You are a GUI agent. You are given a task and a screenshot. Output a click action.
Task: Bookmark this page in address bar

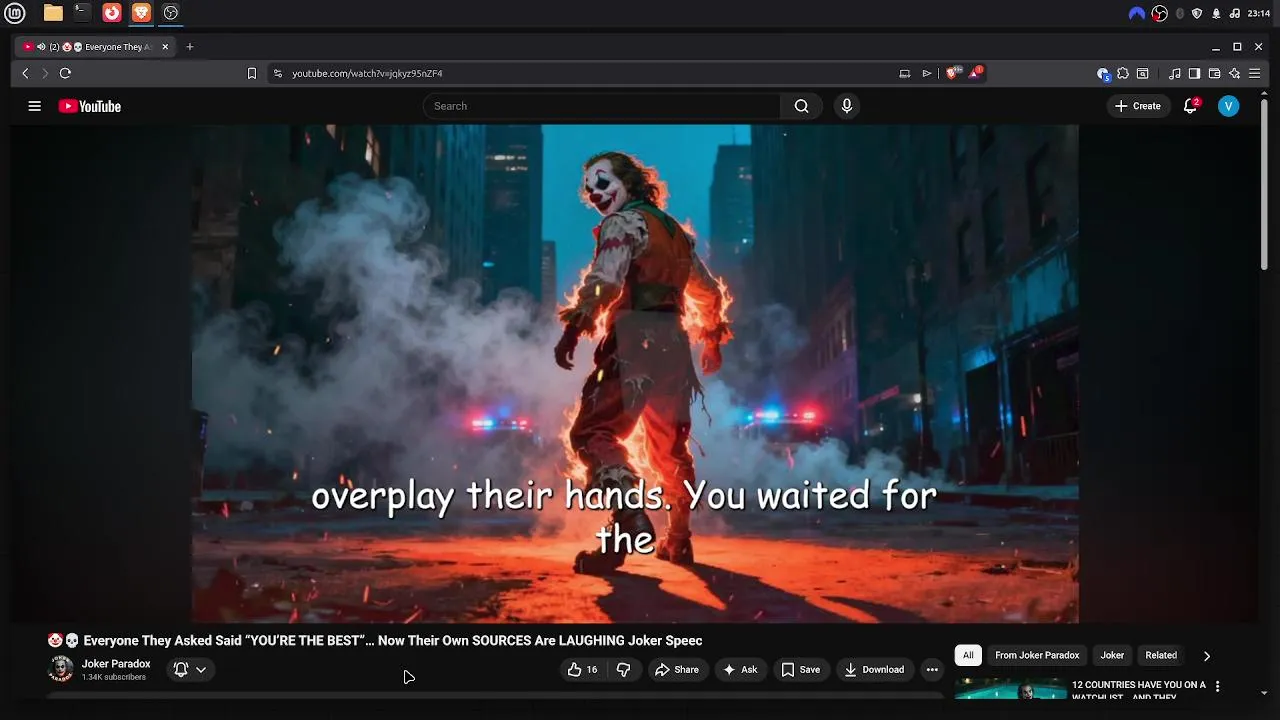click(x=252, y=73)
